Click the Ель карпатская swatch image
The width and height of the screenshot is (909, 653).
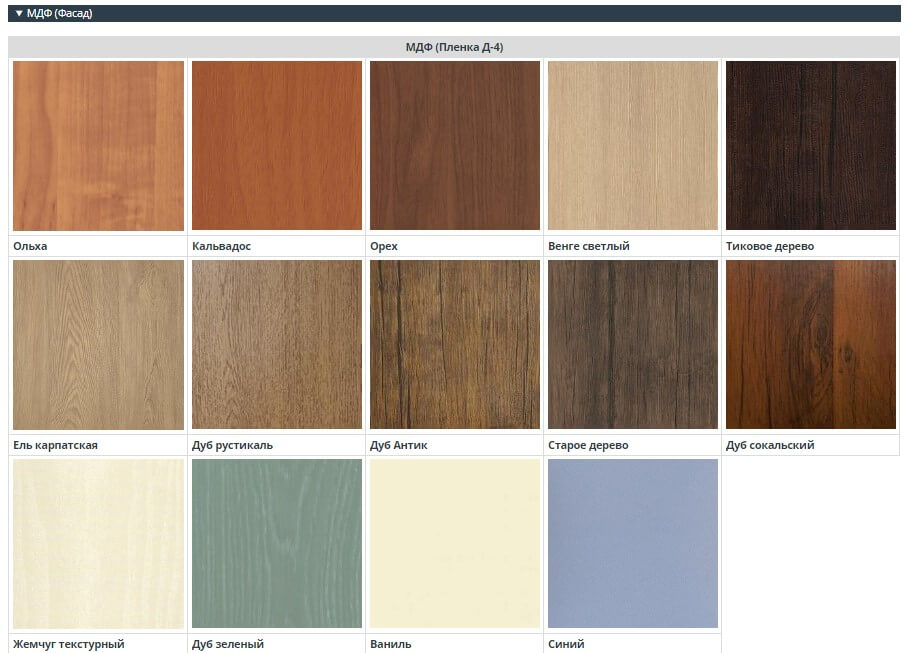pyautogui.click(x=98, y=345)
